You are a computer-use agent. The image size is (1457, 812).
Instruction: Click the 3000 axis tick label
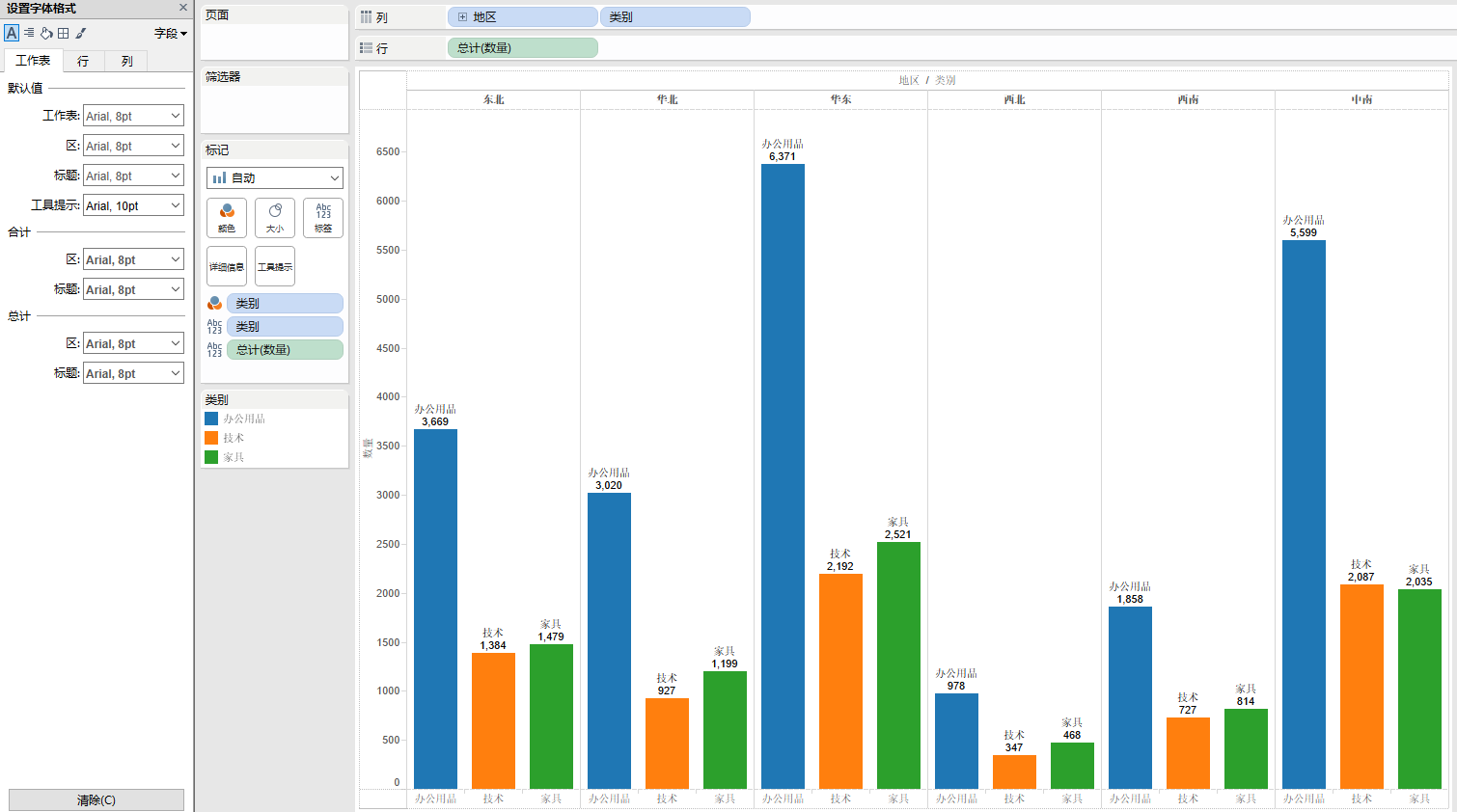388,495
